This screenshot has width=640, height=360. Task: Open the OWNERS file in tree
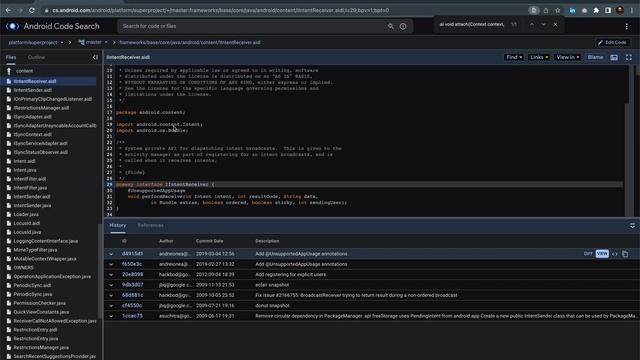click(23, 268)
